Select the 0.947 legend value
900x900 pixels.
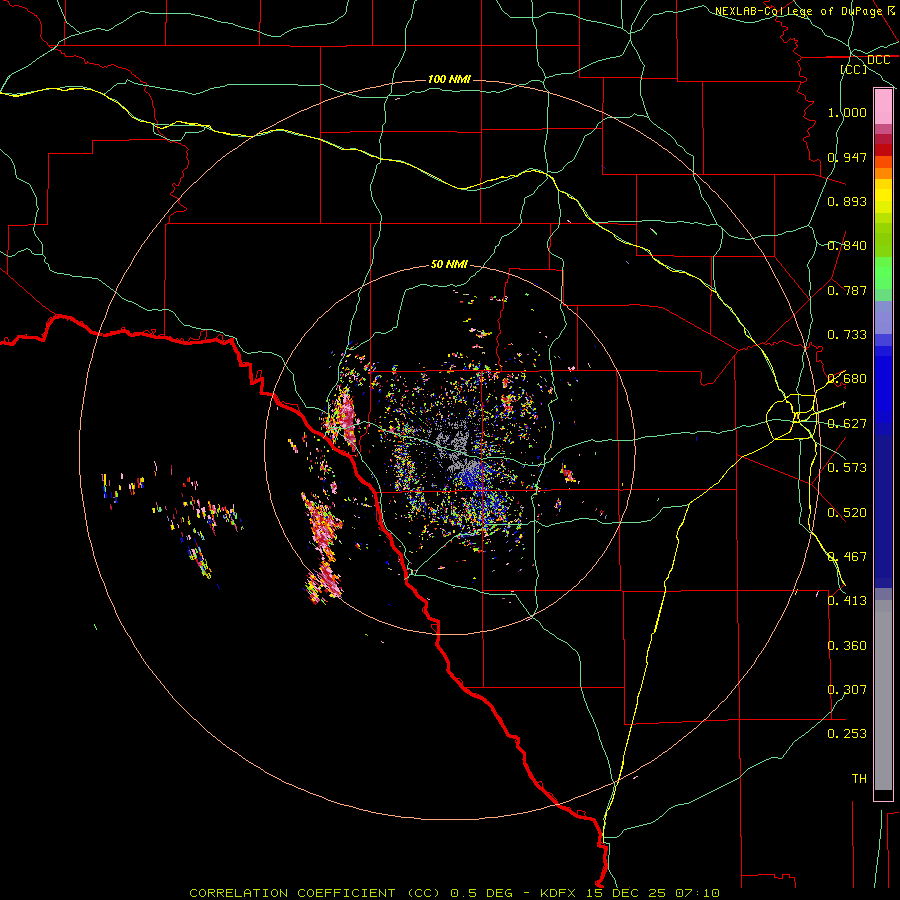pyautogui.click(x=847, y=157)
